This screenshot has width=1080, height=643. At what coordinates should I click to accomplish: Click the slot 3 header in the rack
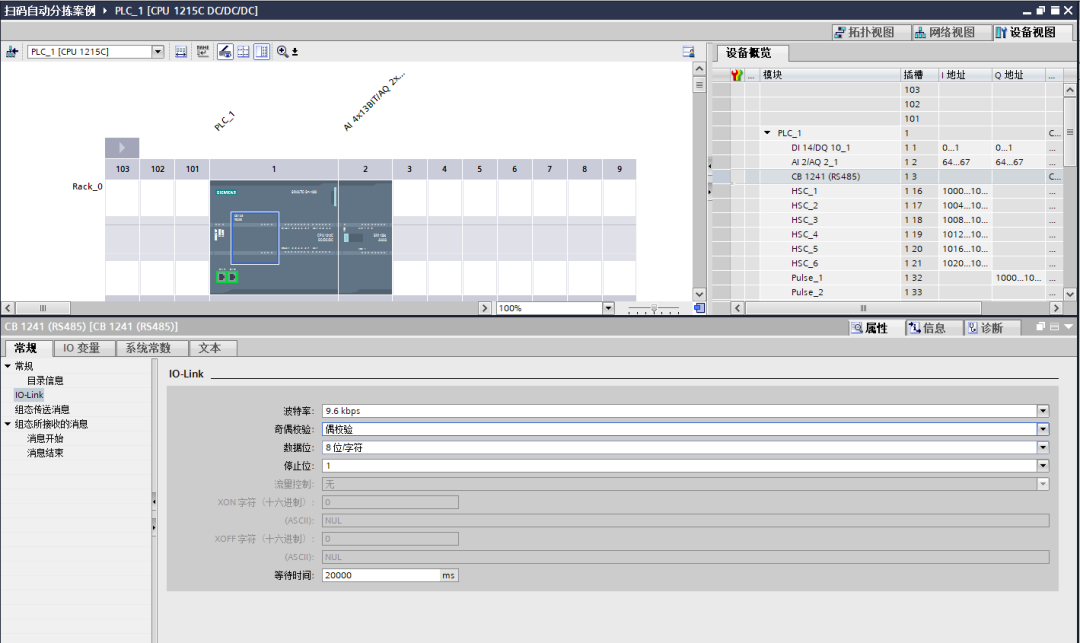pos(409,169)
